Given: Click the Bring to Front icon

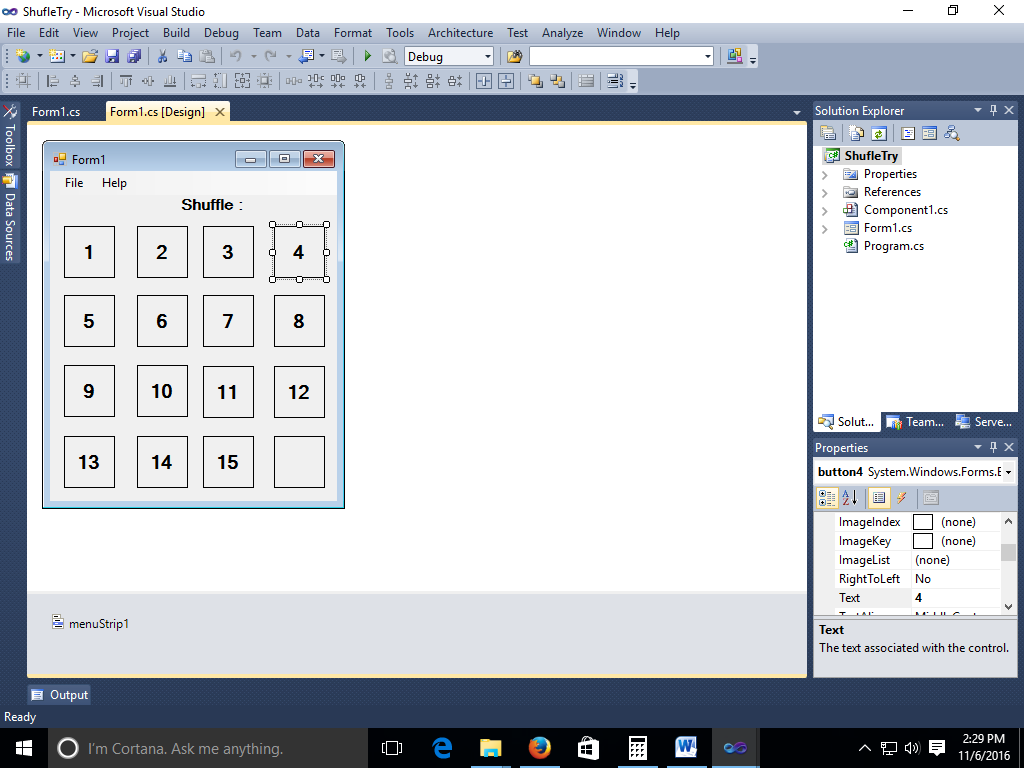Looking at the screenshot, I should click(x=536, y=81).
